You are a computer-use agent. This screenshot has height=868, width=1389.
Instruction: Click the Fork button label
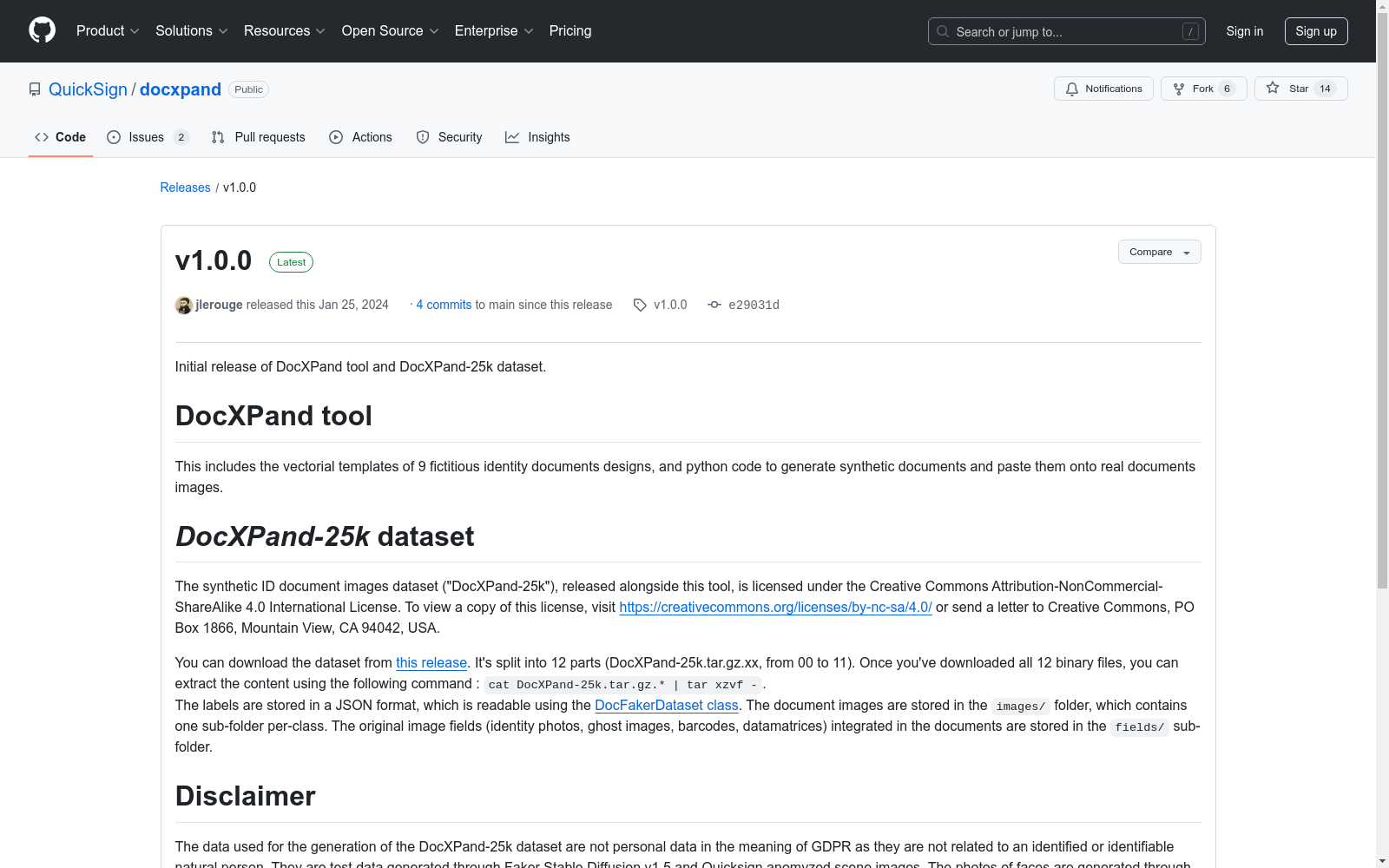[1202, 89]
